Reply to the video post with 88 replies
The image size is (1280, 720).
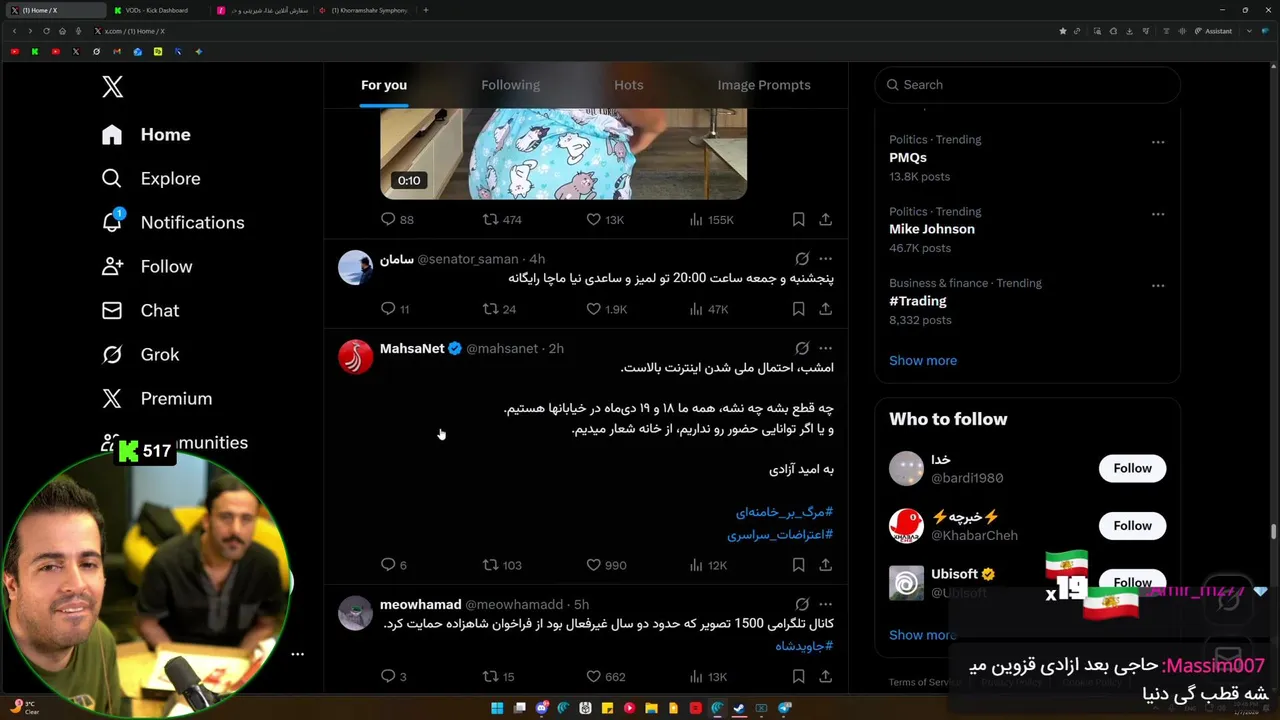pyautogui.click(x=397, y=219)
